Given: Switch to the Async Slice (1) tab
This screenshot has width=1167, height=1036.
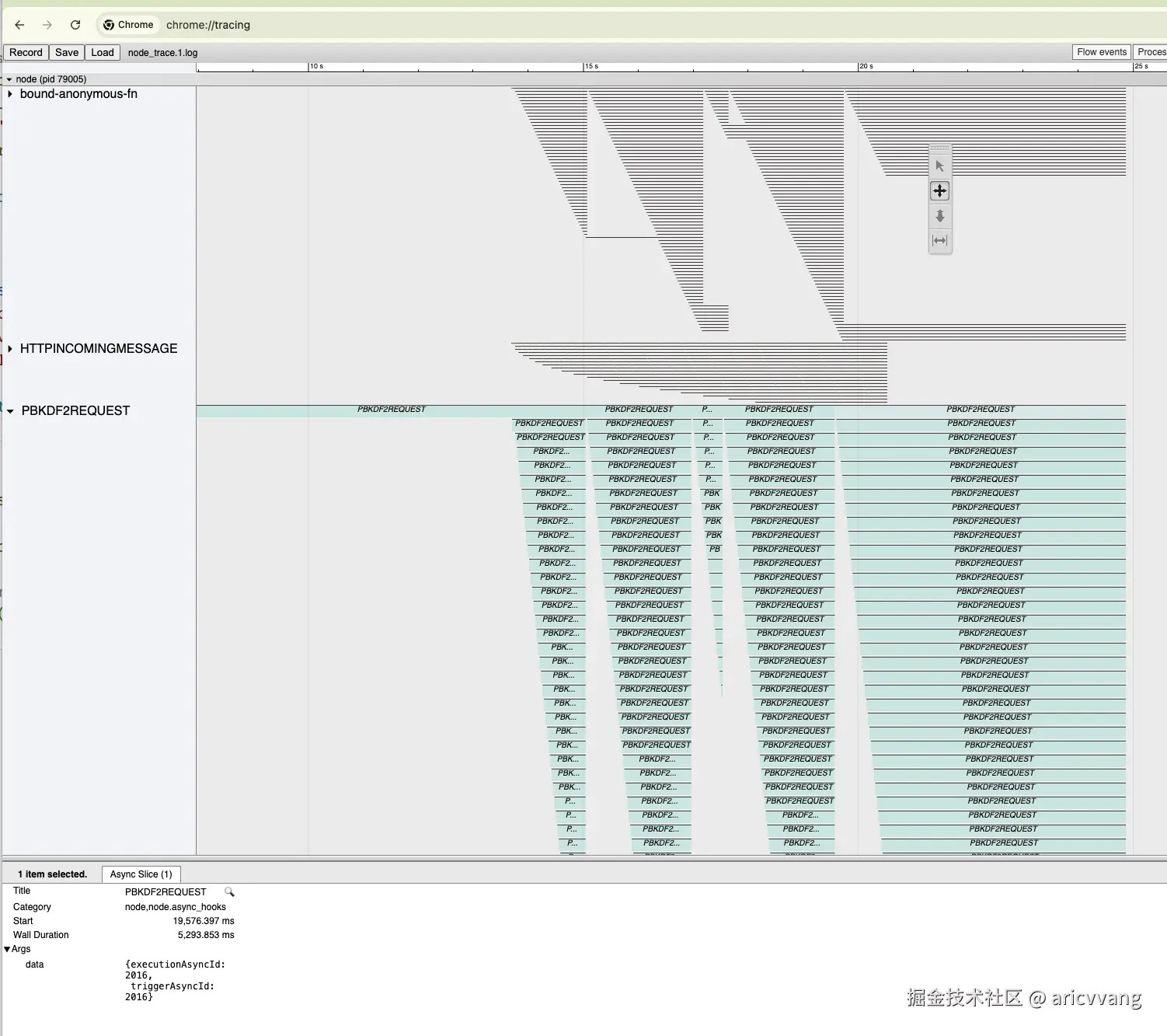Looking at the screenshot, I should (x=141, y=874).
